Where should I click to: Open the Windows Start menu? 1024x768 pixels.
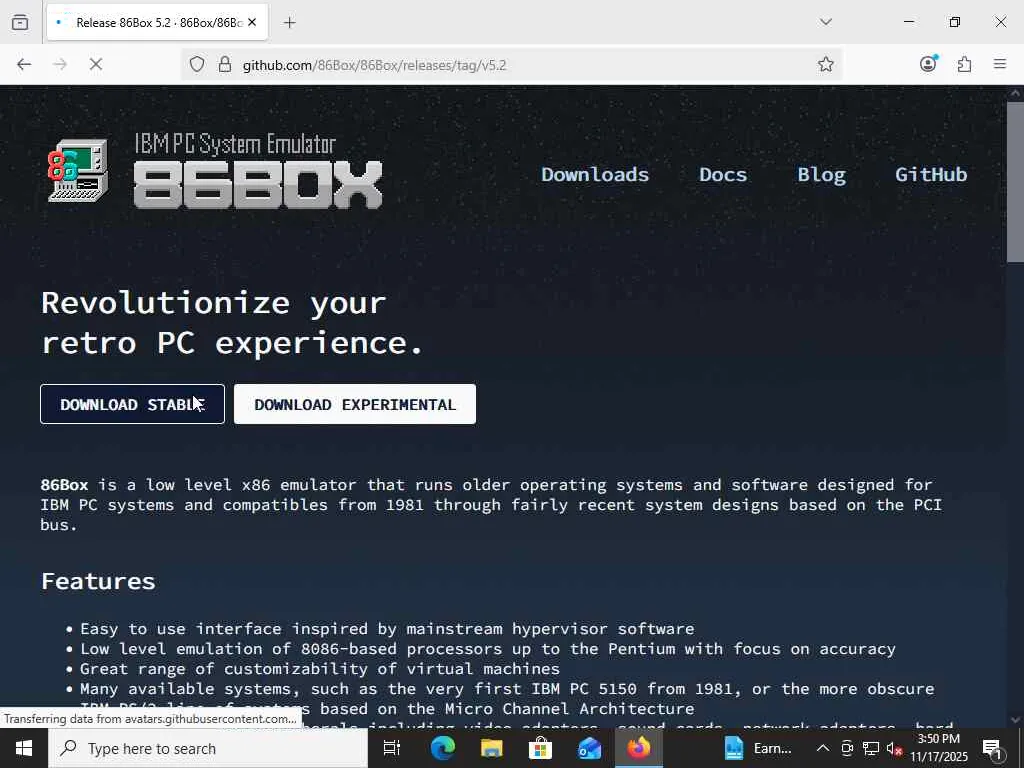24,748
